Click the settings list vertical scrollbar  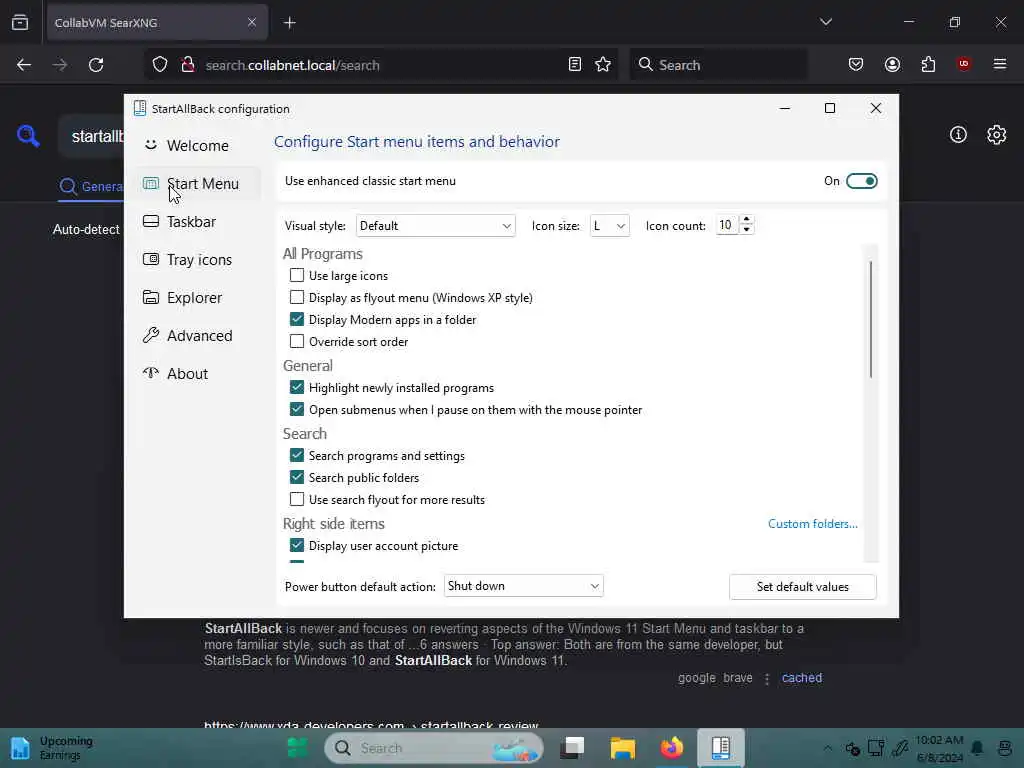pyautogui.click(x=871, y=319)
